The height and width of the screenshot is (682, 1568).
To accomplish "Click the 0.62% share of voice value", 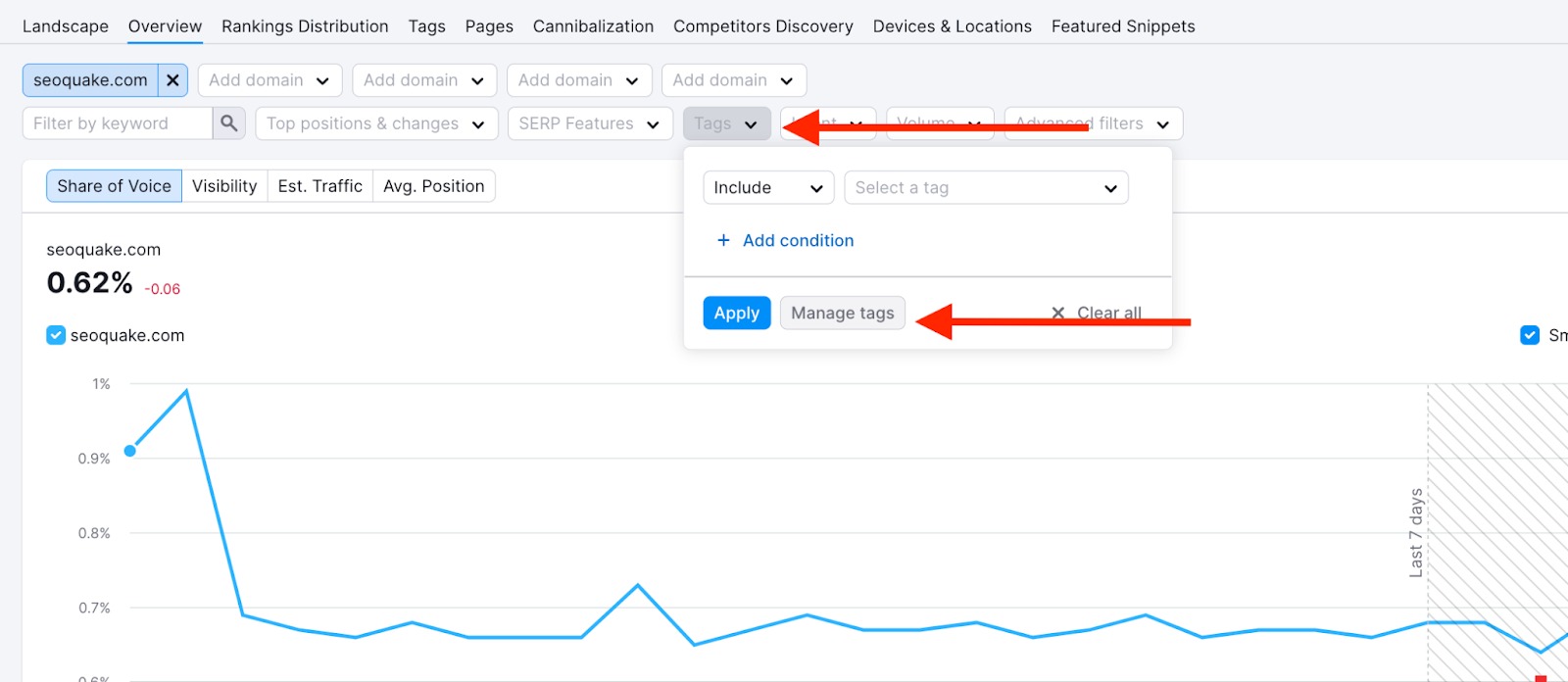I will click(x=90, y=283).
